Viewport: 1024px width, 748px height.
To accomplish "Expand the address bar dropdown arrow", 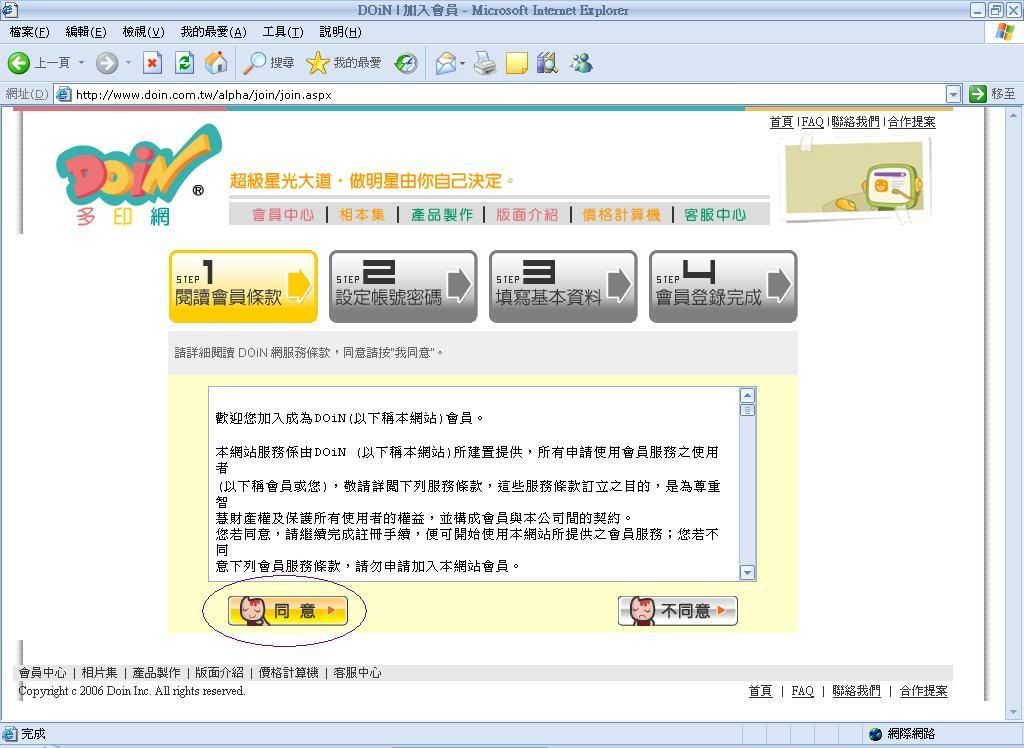I will (x=951, y=94).
